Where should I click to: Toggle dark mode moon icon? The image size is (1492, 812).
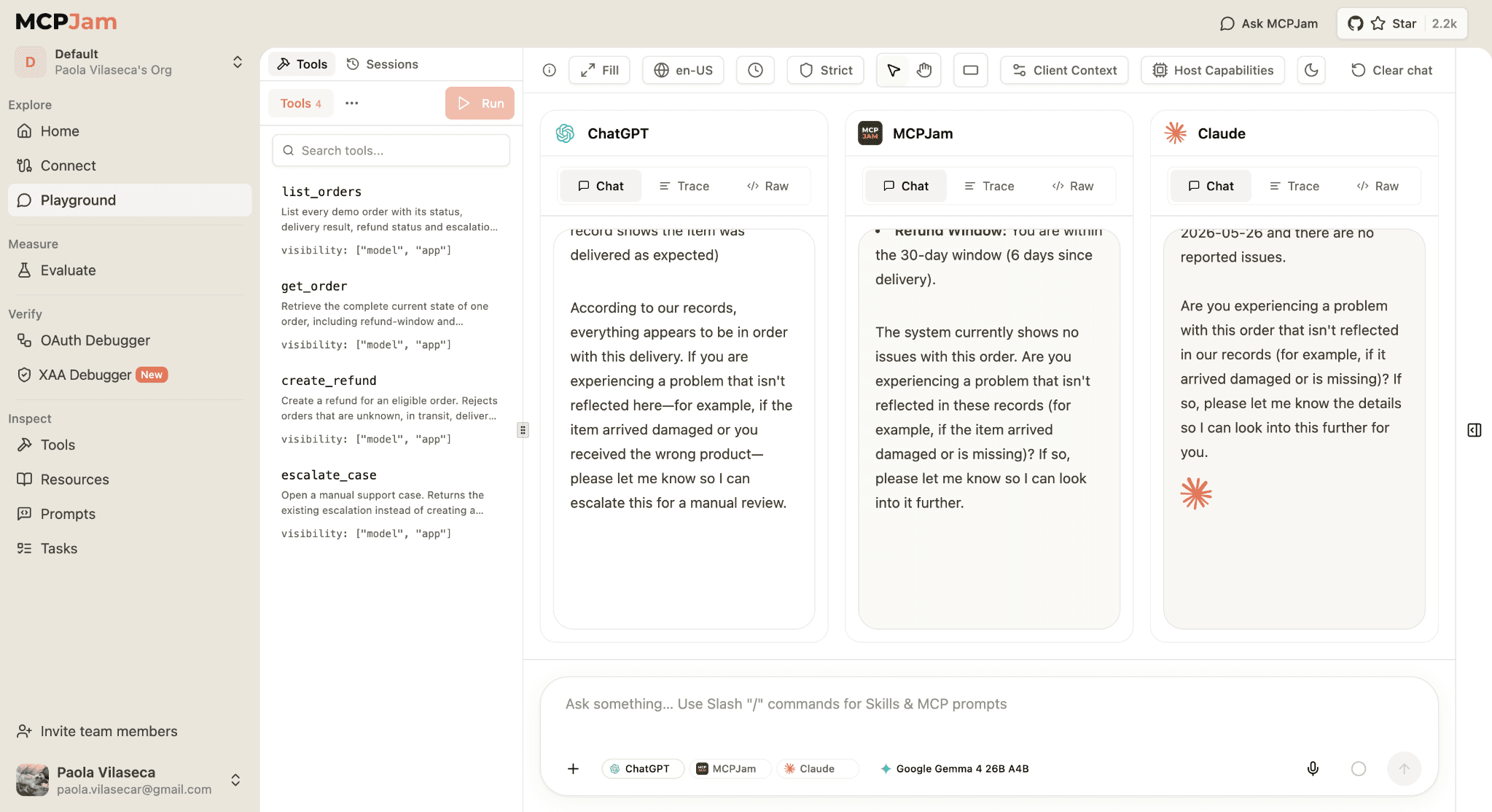click(1311, 70)
